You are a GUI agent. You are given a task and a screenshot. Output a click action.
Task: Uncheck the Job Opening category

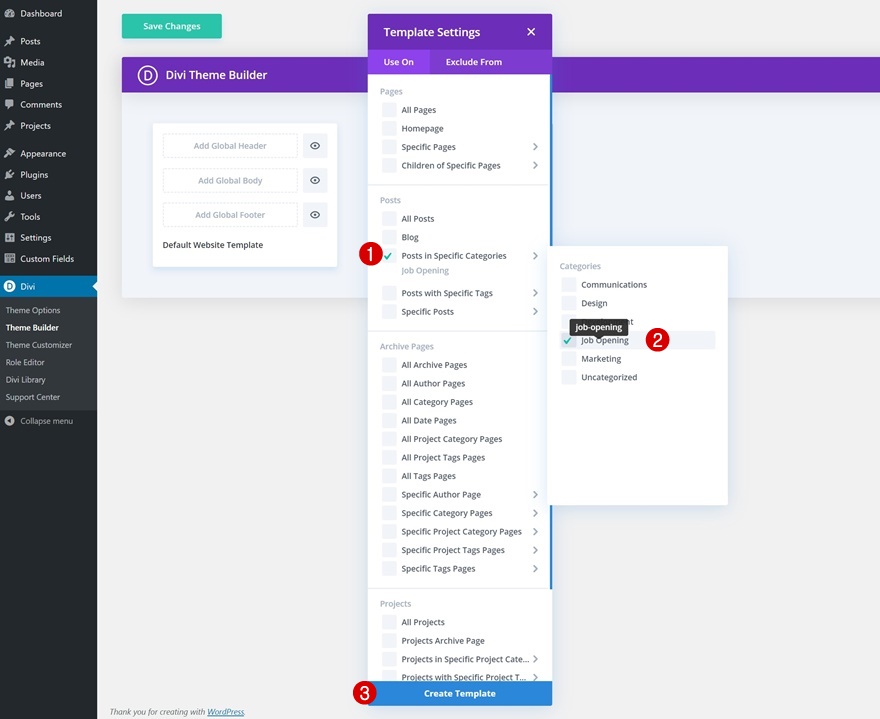[568, 340]
